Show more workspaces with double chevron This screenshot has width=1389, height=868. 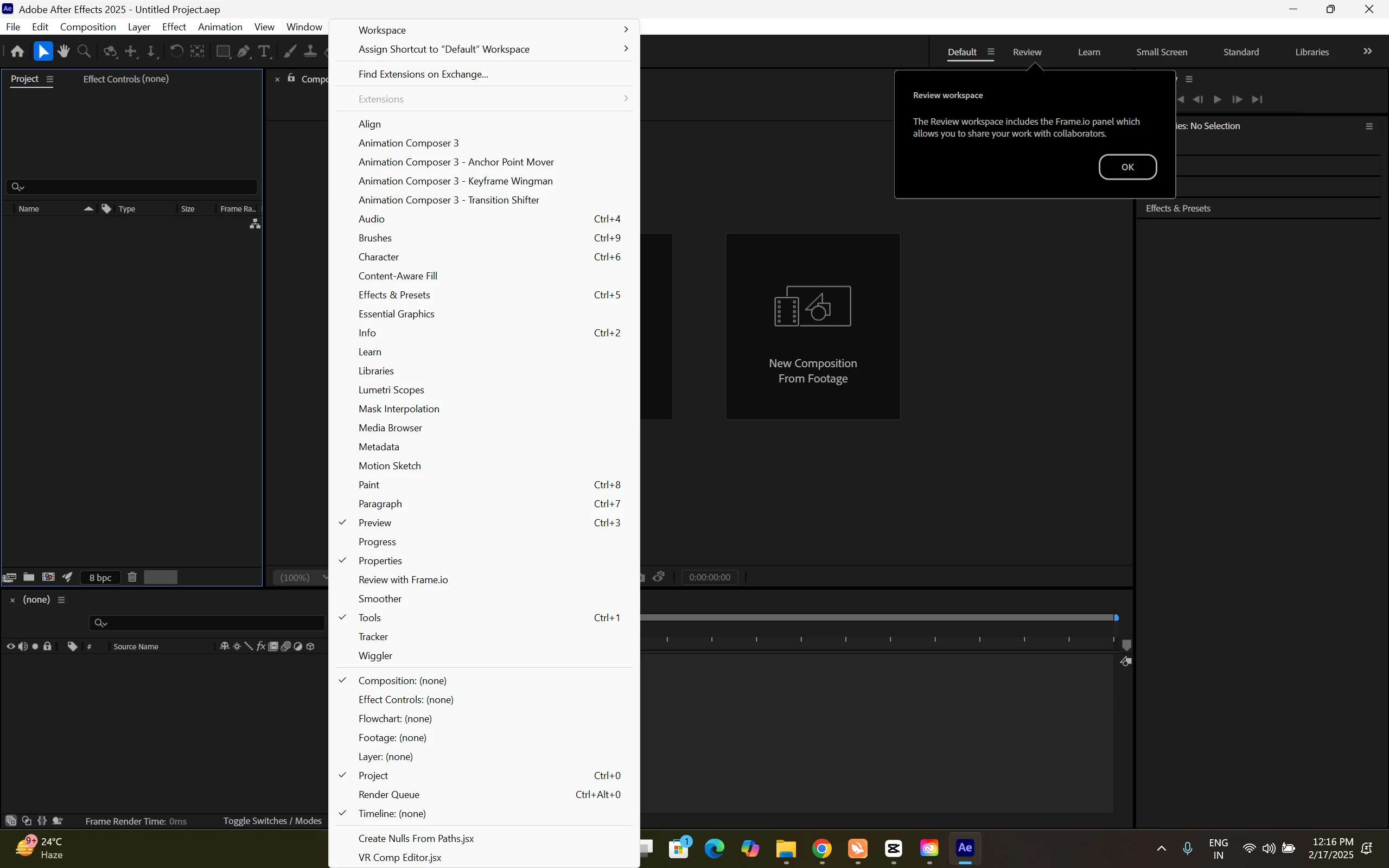tap(1368, 52)
